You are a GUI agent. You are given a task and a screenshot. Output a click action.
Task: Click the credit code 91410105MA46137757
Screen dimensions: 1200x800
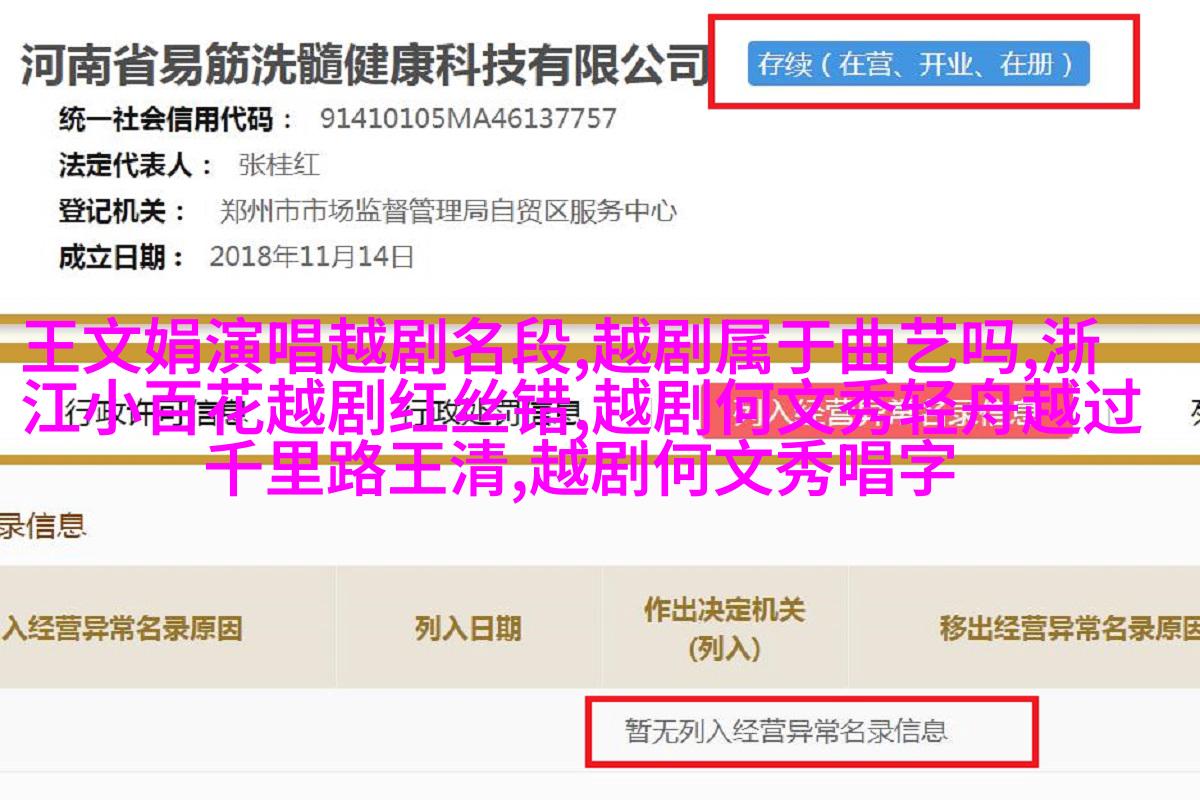point(468,119)
